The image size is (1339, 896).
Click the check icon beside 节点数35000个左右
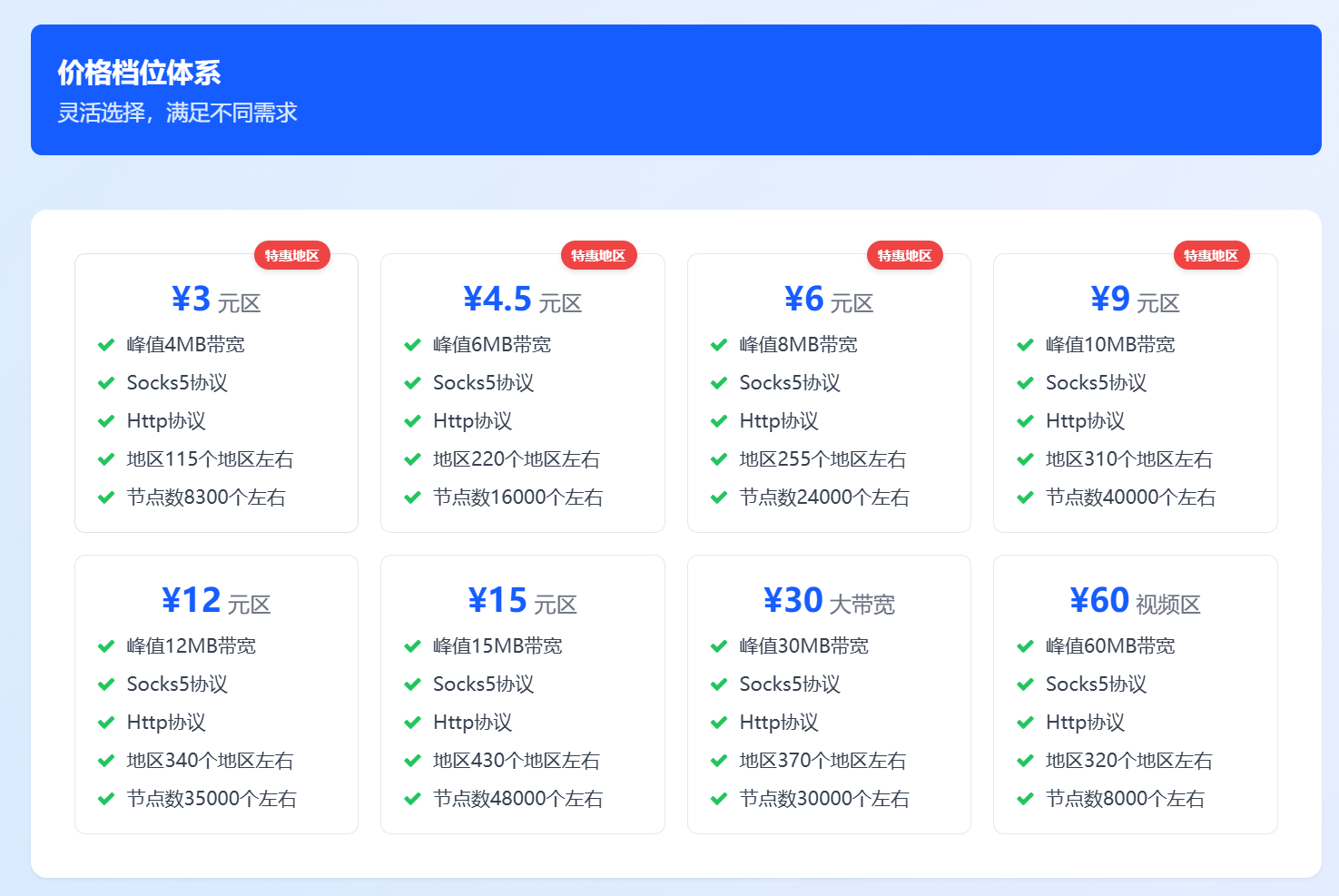[106, 799]
